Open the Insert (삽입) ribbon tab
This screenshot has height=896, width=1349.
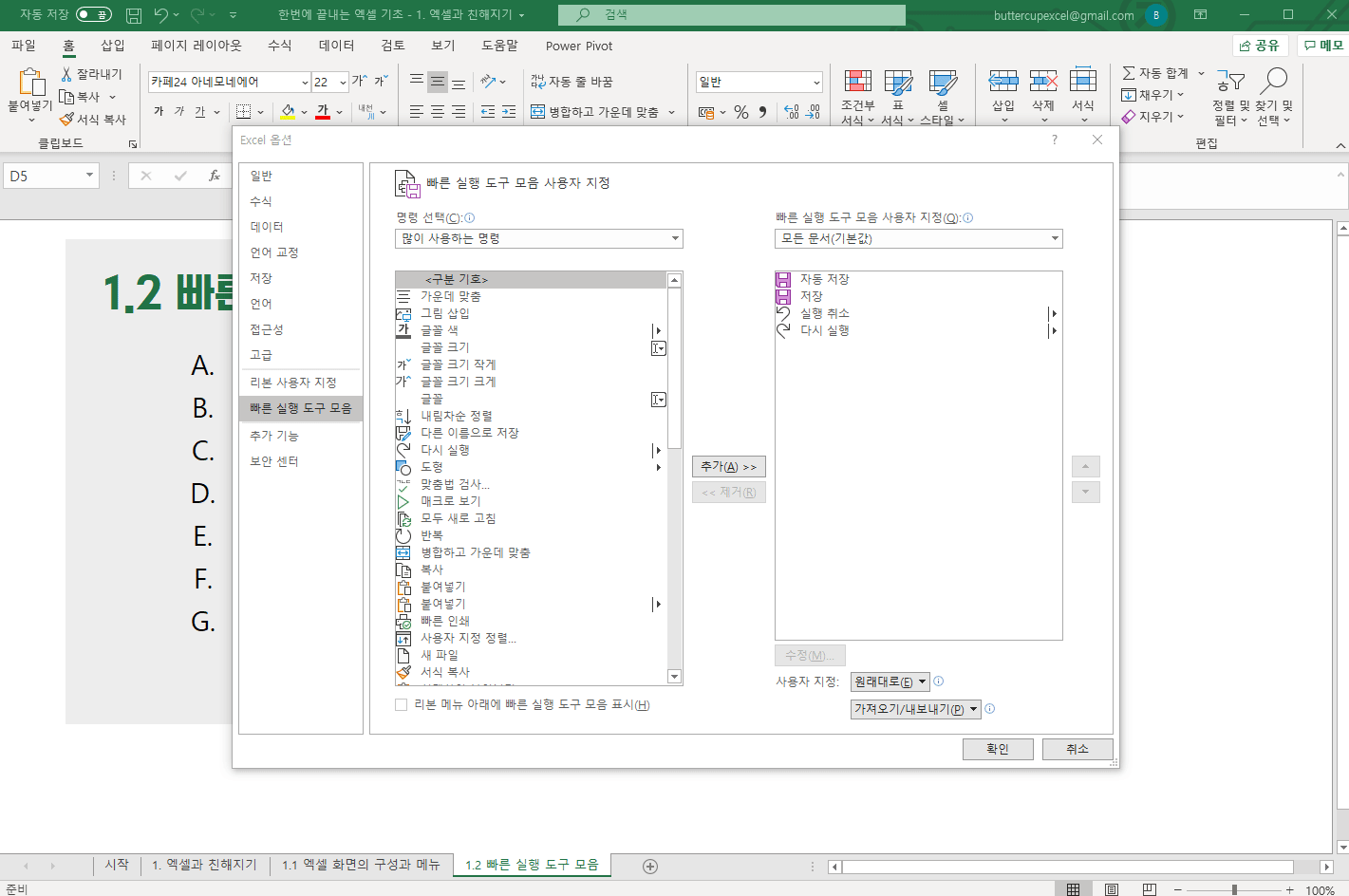point(113,46)
